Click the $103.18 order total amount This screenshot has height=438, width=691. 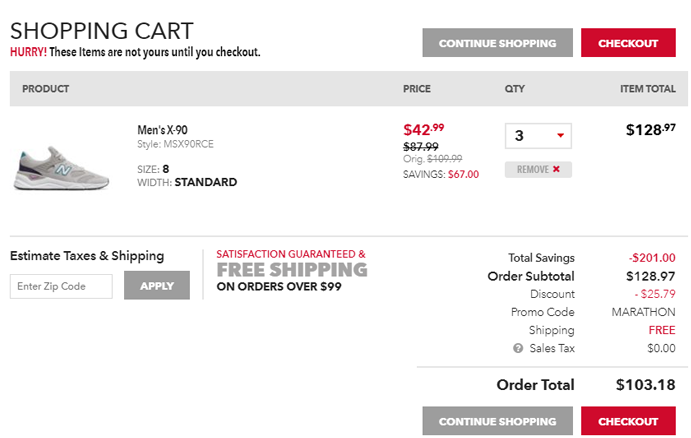(x=645, y=384)
